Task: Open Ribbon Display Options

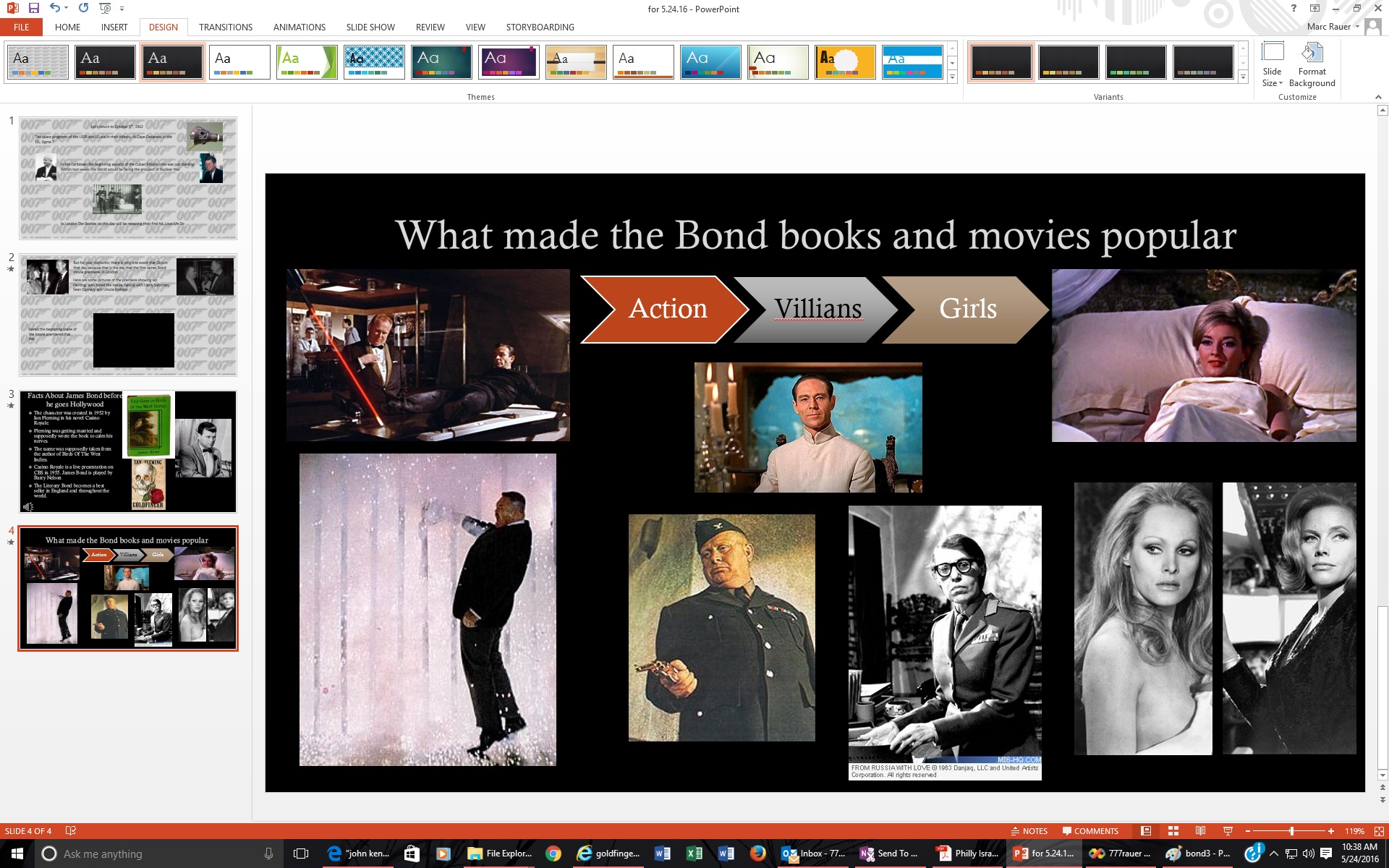Action: coord(1314,9)
